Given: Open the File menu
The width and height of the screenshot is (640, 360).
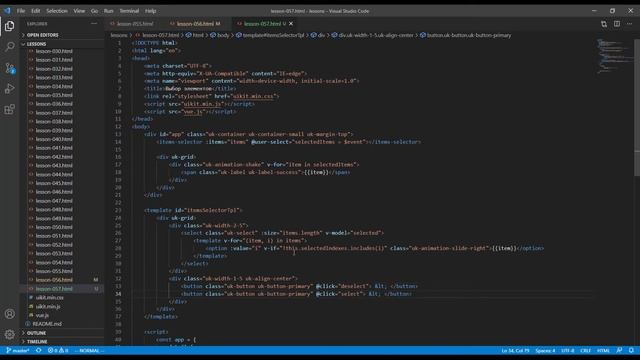Looking at the screenshot, I should 21,11.
